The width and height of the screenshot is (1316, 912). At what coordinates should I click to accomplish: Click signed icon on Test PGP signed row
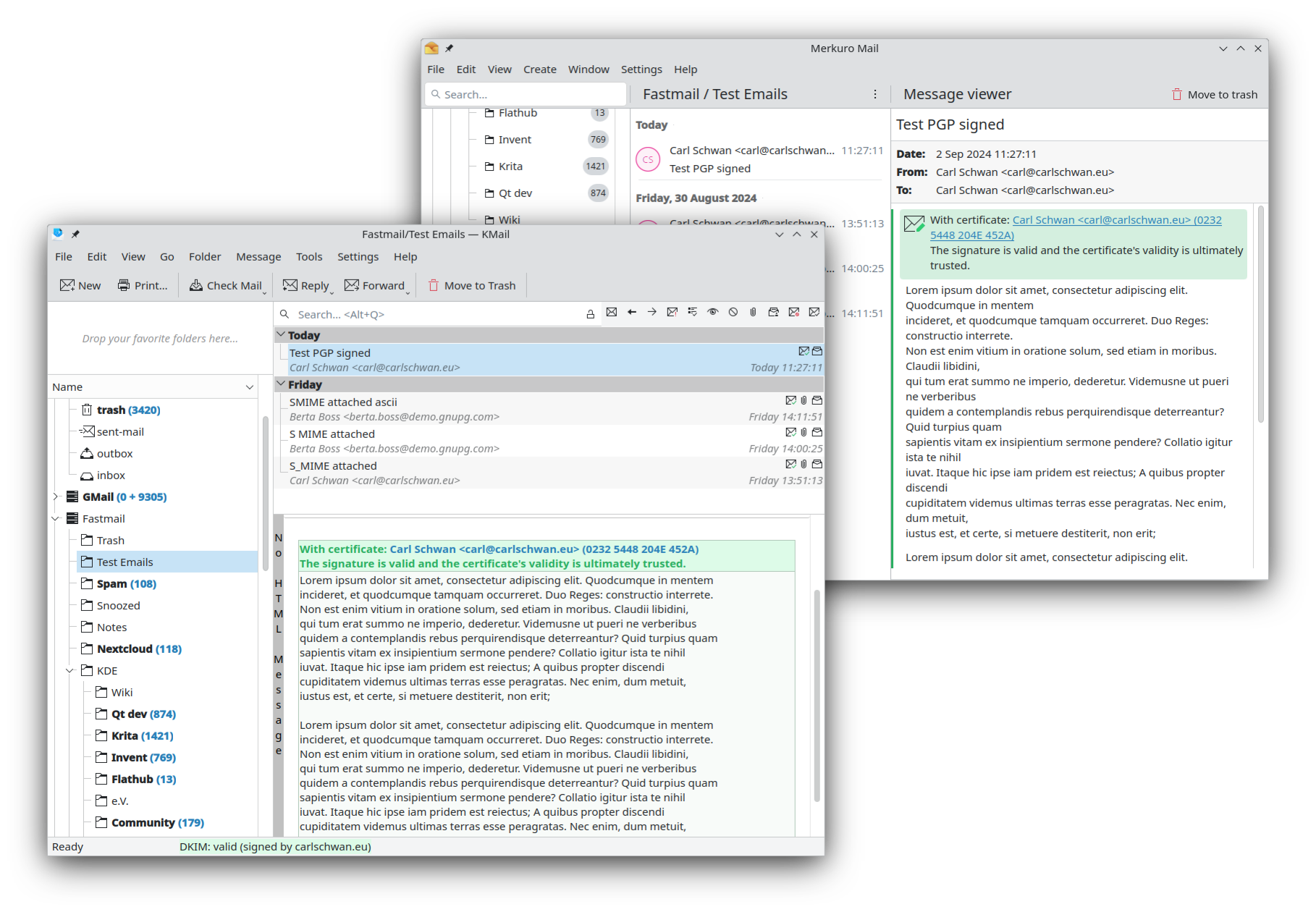803,351
